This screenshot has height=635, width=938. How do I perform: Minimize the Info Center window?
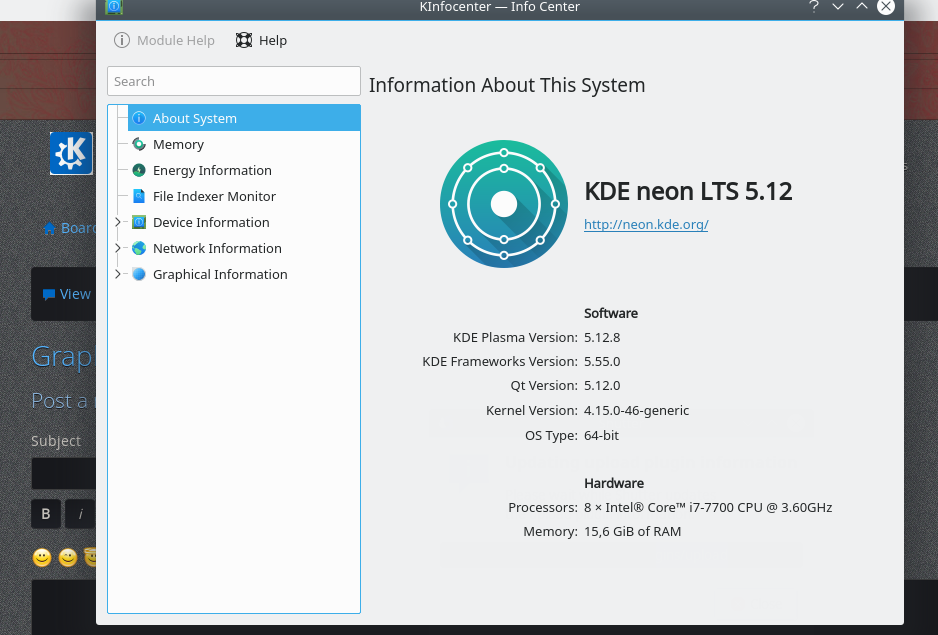point(838,7)
